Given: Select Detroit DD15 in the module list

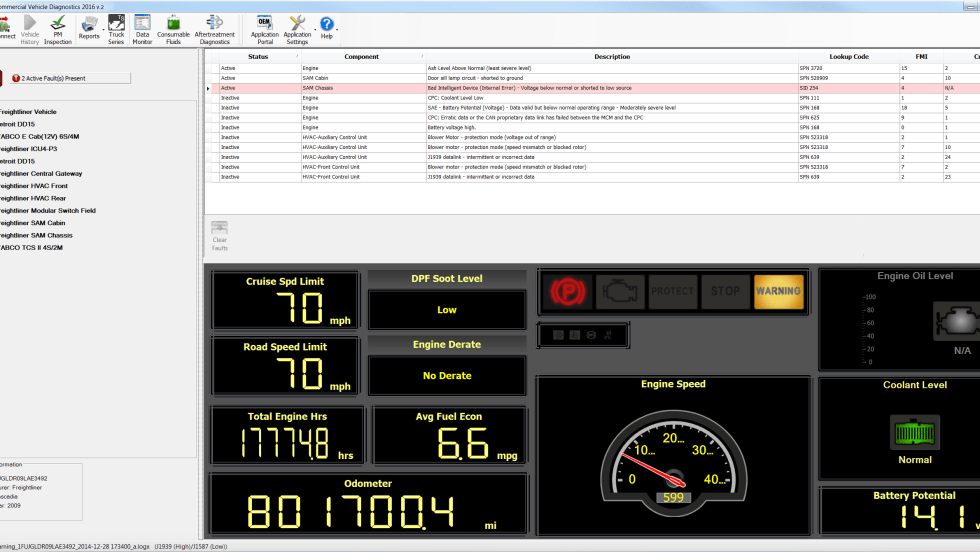Looking at the screenshot, I should [x=18, y=124].
